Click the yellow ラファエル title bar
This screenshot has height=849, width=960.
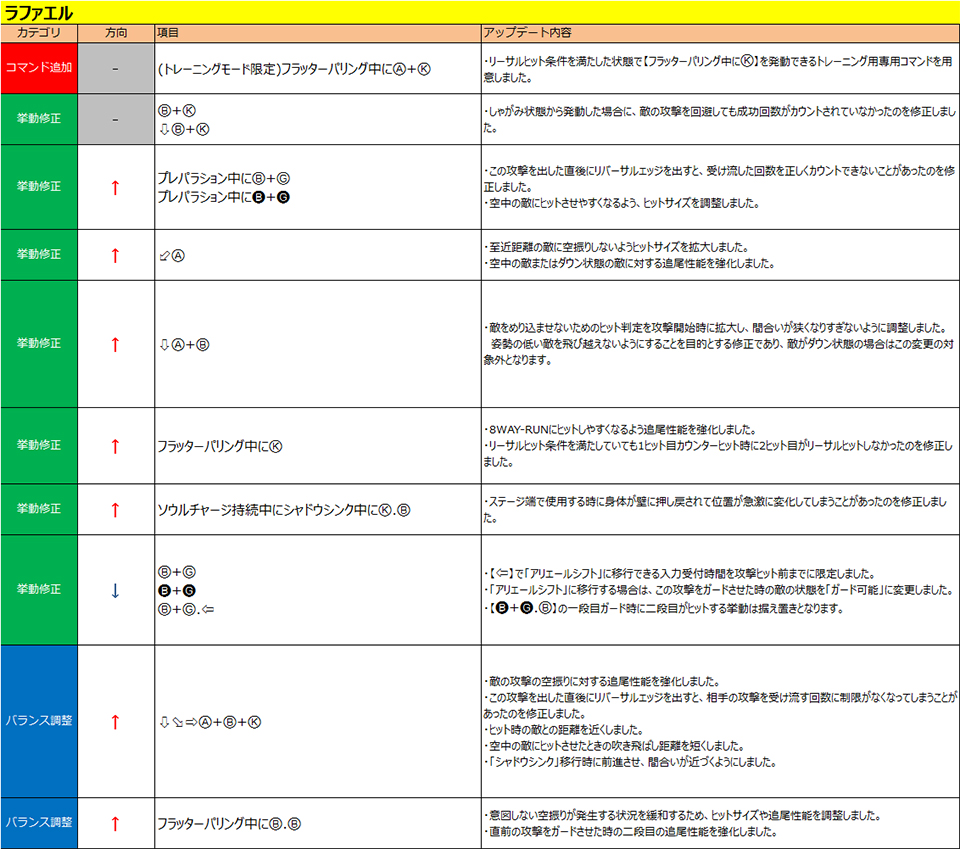click(x=480, y=12)
